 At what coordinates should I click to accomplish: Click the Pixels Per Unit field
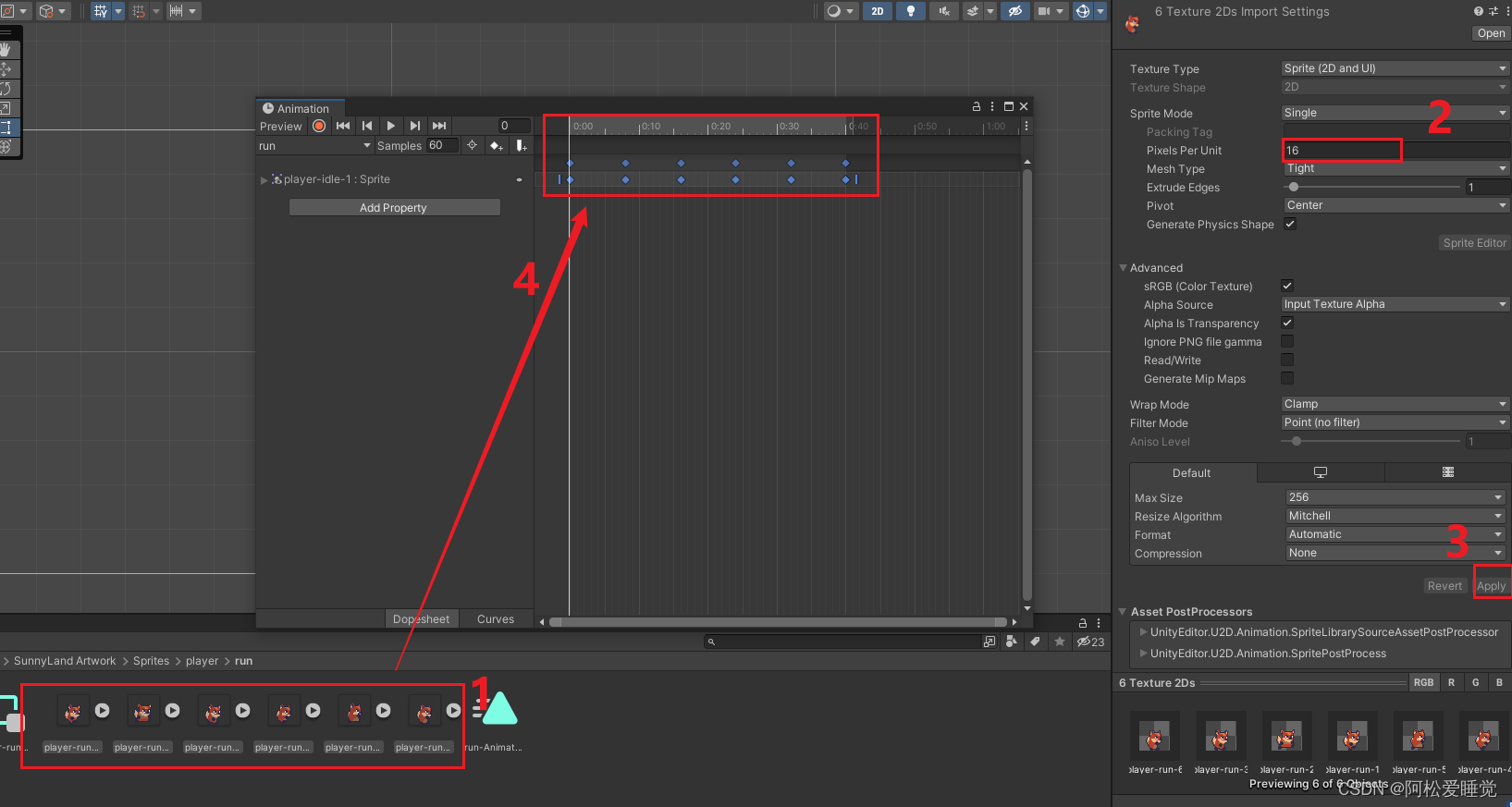click(1396, 150)
